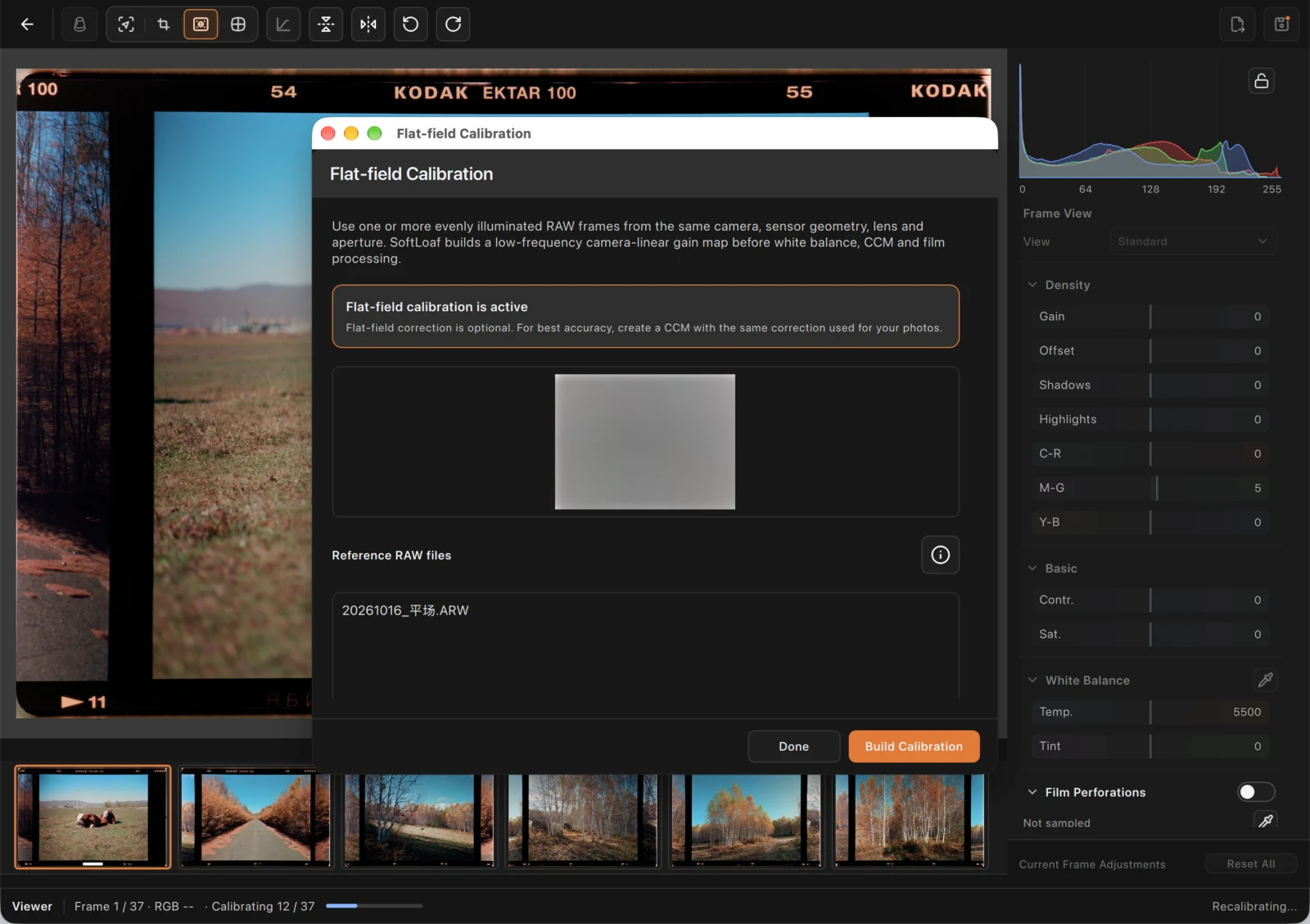
Task: Adjust the Gain slider
Action: click(1150, 317)
